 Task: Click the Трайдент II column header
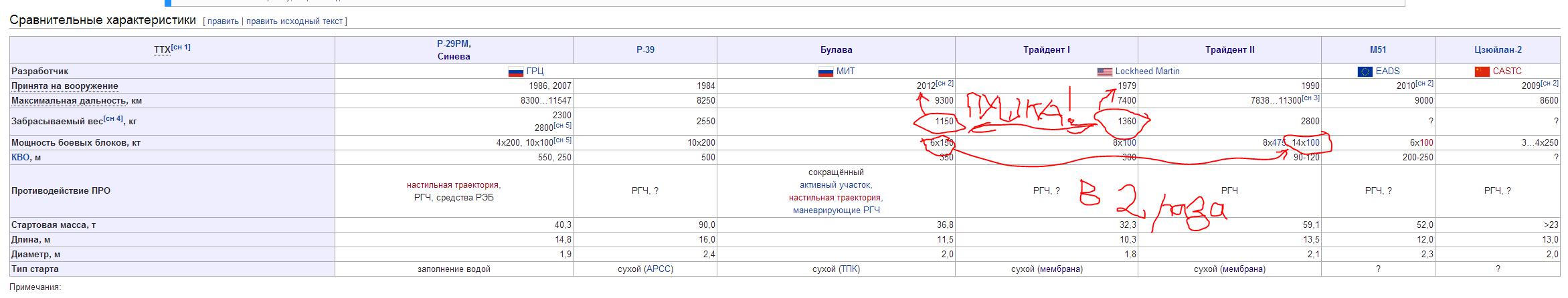pyautogui.click(x=1229, y=50)
